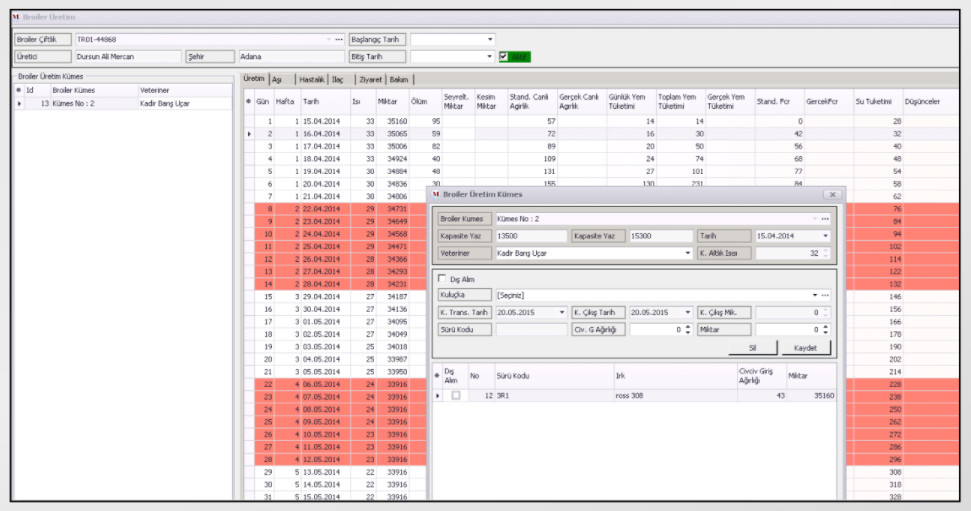Click the M icon in Broiler Üretim Kümes dialog title

tap(436, 194)
